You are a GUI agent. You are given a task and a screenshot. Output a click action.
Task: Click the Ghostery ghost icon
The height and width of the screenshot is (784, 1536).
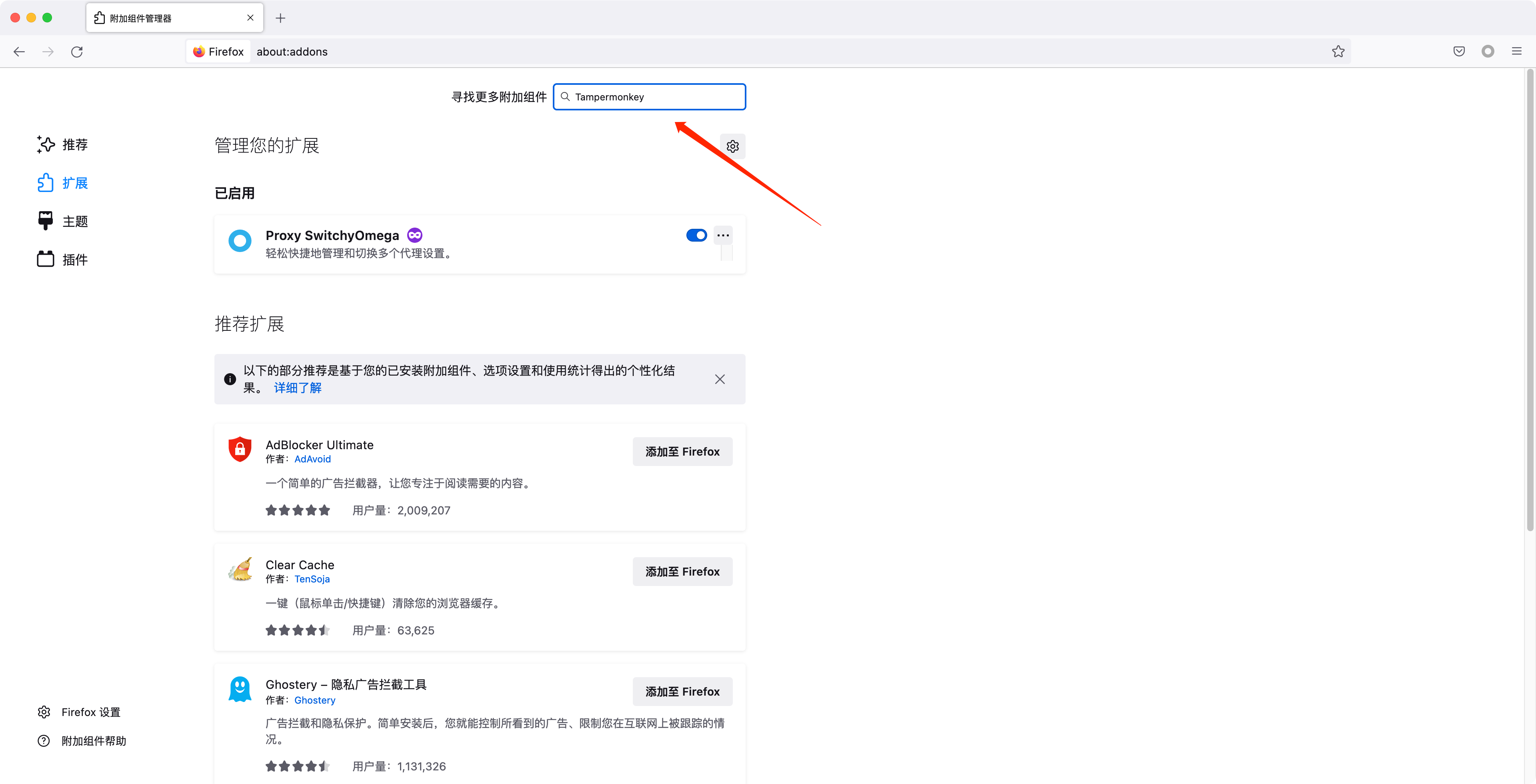click(x=240, y=689)
